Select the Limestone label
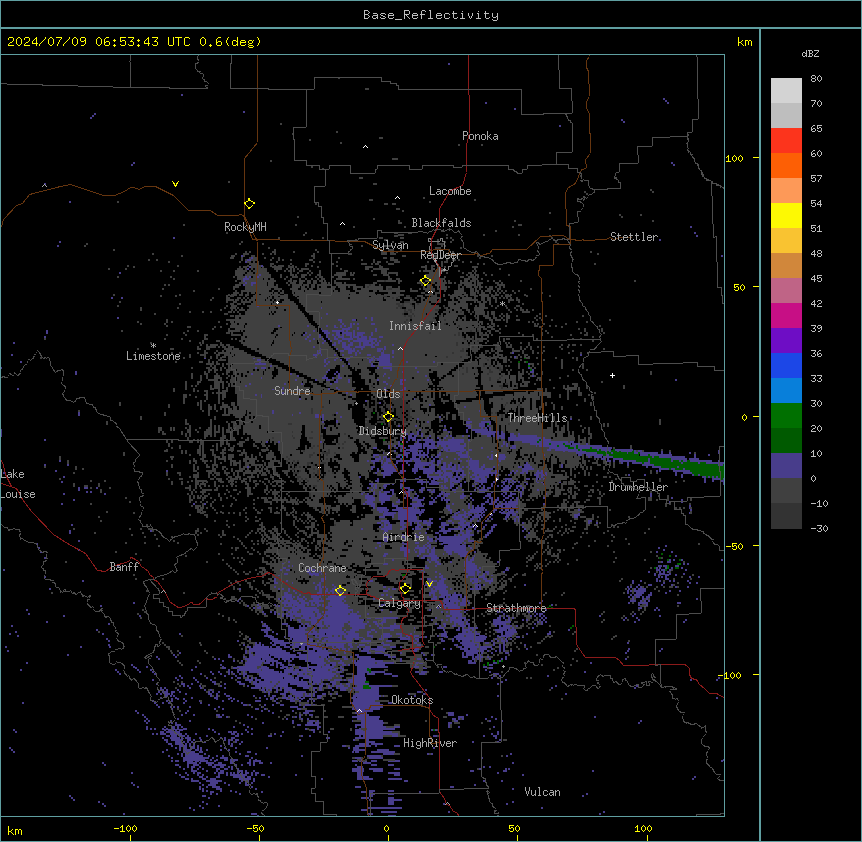This screenshot has width=862, height=842. coord(153,356)
